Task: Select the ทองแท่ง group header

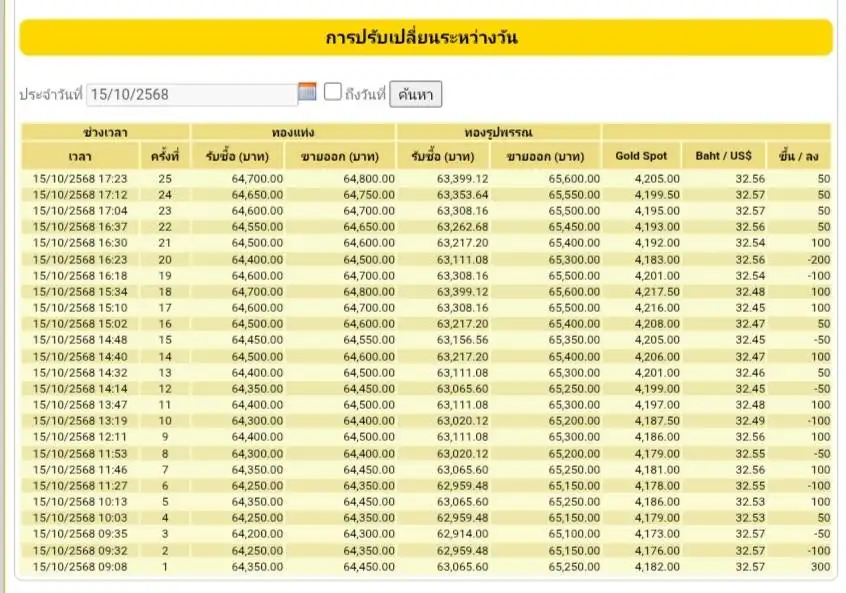Action: 293,132
